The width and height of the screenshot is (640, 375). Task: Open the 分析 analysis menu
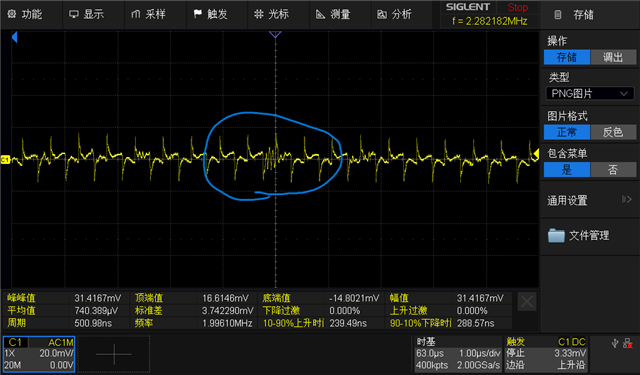[x=394, y=14]
